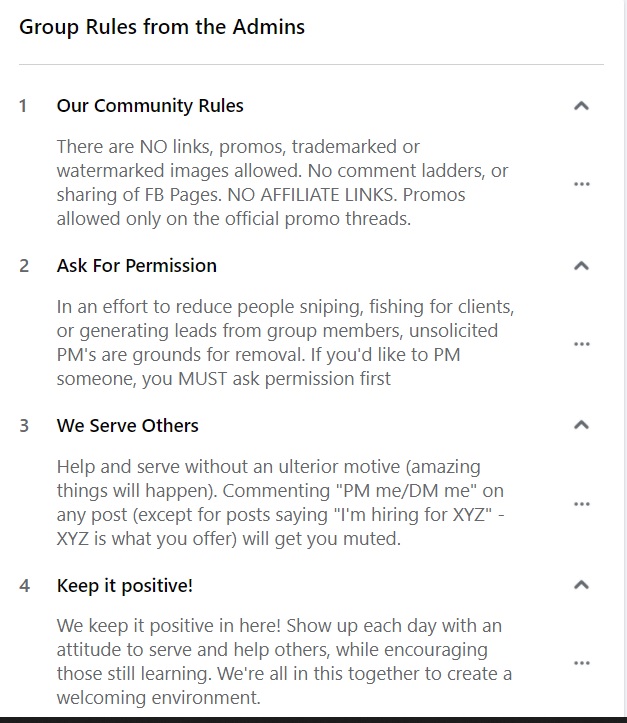Click the vertical scrollbar at right edge
Screen dimensions: 627x723
pyautogui.click(x=624, y=359)
